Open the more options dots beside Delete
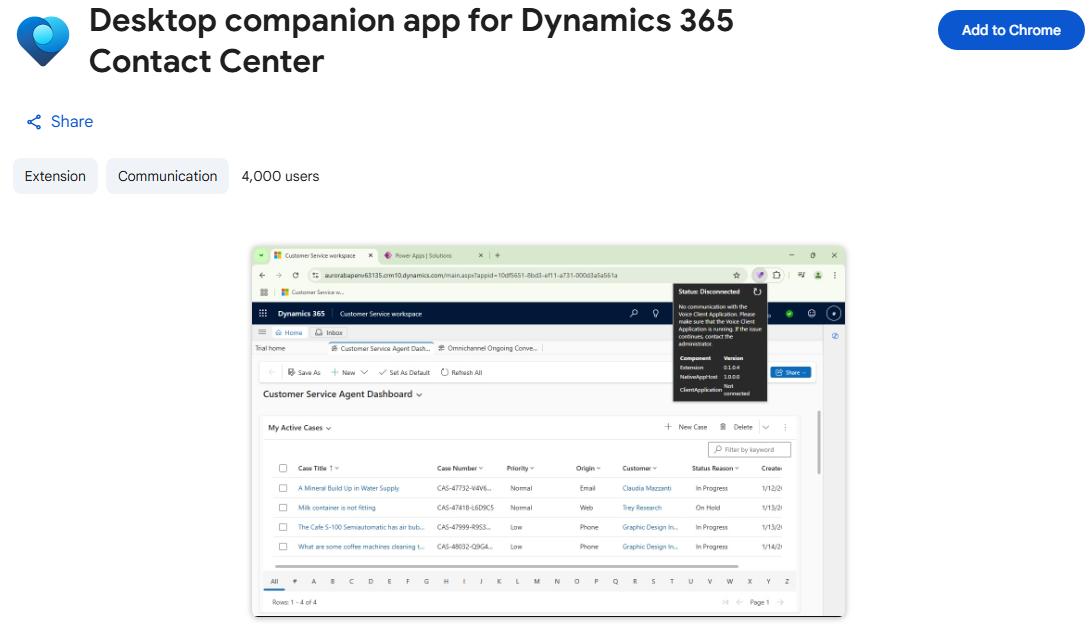The width and height of the screenshot is (1089, 632). pyautogui.click(x=785, y=427)
